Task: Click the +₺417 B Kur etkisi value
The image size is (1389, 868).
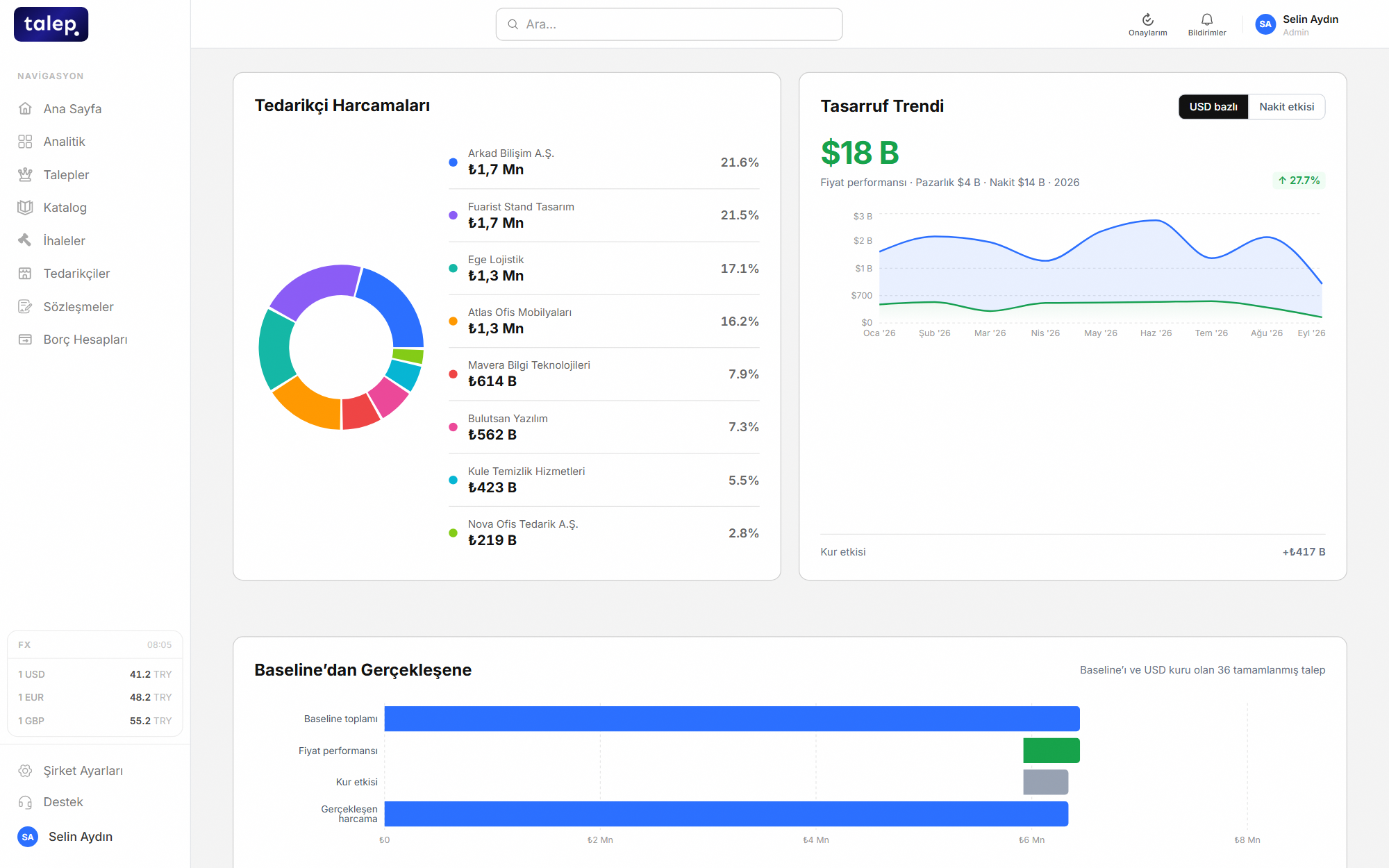Action: tap(1304, 552)
